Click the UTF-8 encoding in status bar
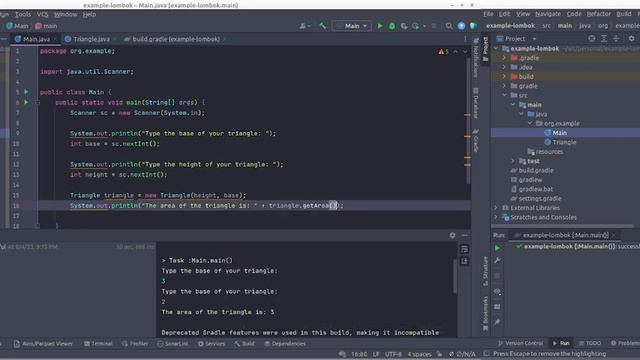Image resolution: width=640 pixels, height=360 pixels. [393, 354]
